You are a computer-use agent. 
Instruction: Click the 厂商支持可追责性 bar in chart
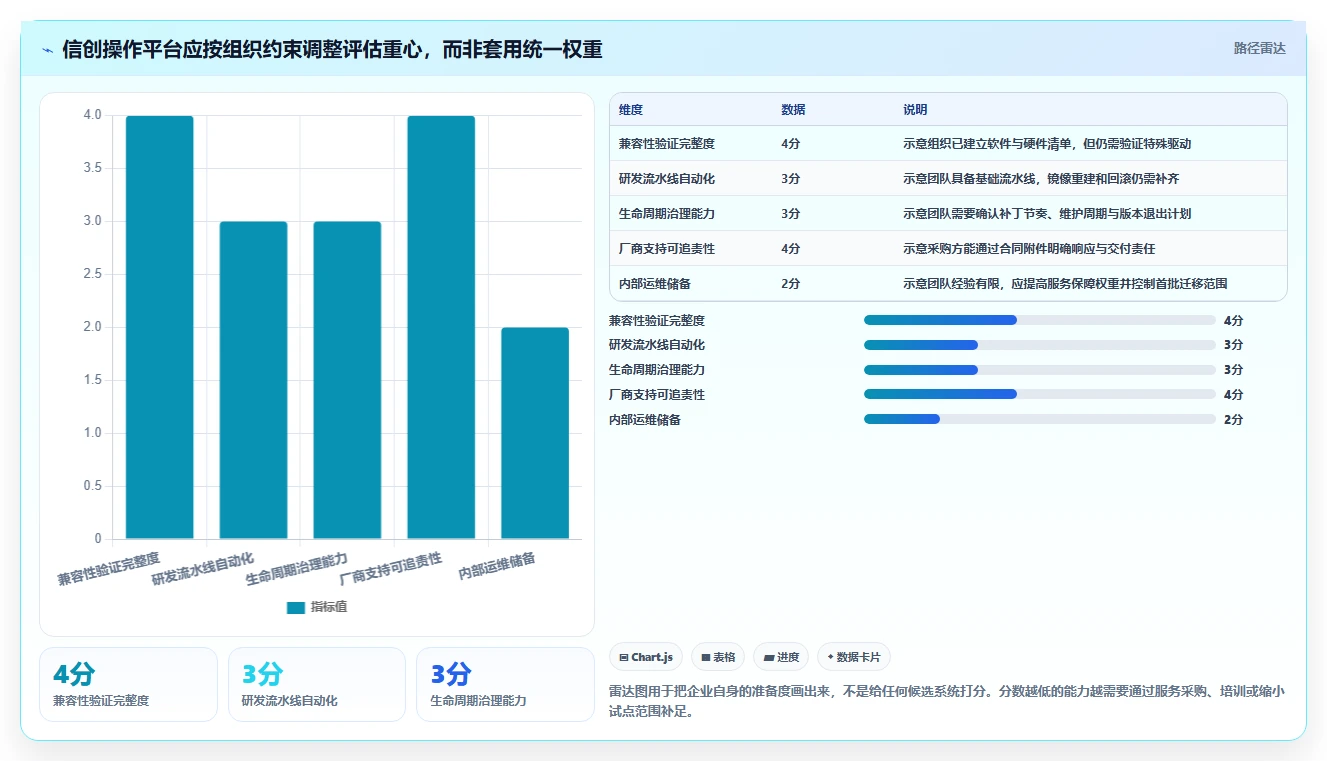pyautogui.click(x=441, y=327)
